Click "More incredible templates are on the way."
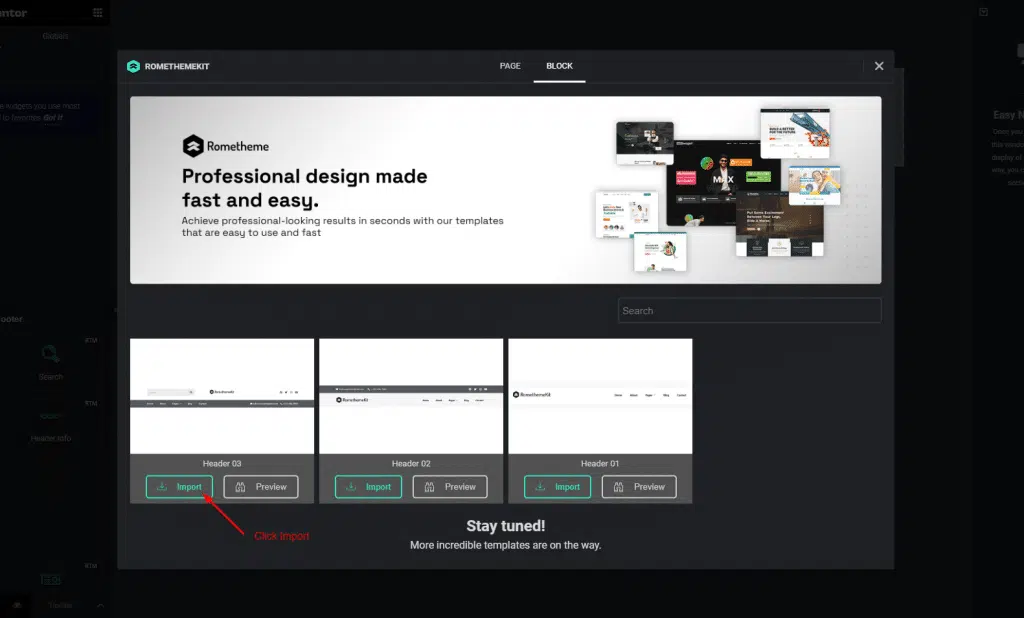This screenshot has width=1024, height=618. 505,545
